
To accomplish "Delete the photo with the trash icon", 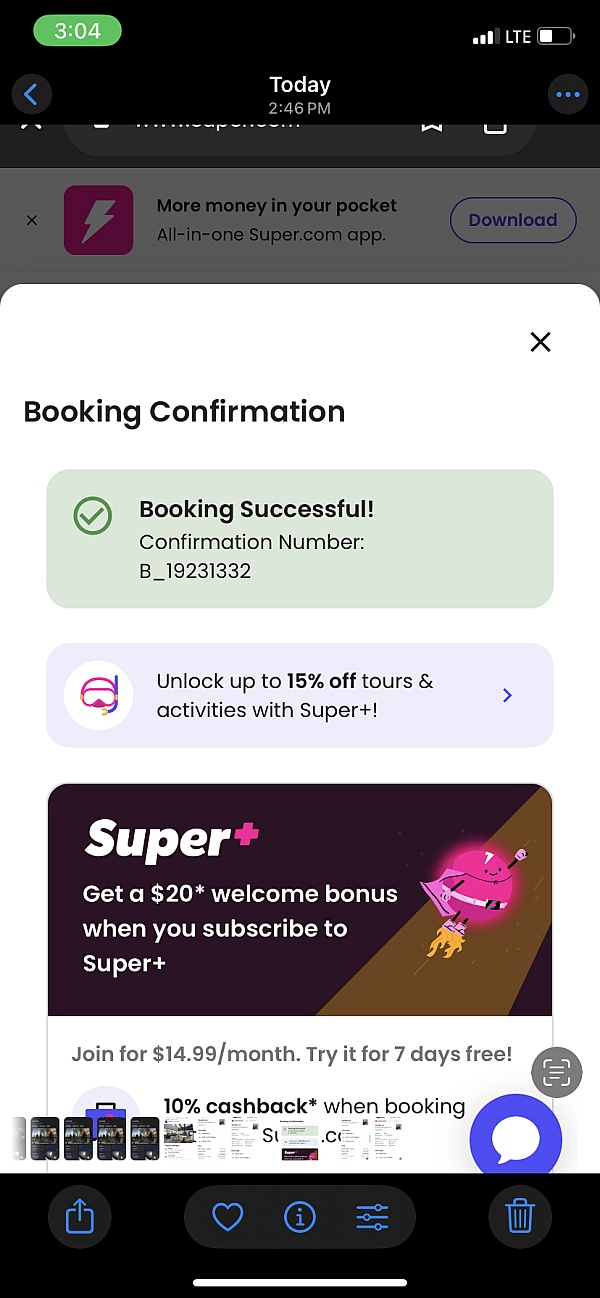I will point(520,1216).
